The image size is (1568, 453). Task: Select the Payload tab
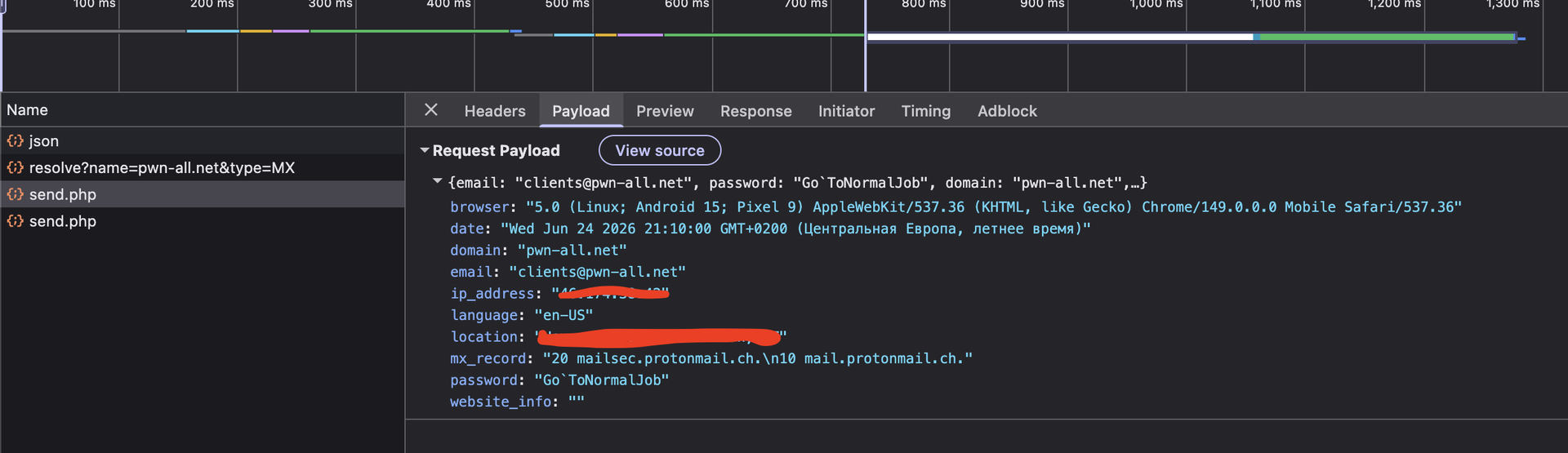tap(581, 111)
